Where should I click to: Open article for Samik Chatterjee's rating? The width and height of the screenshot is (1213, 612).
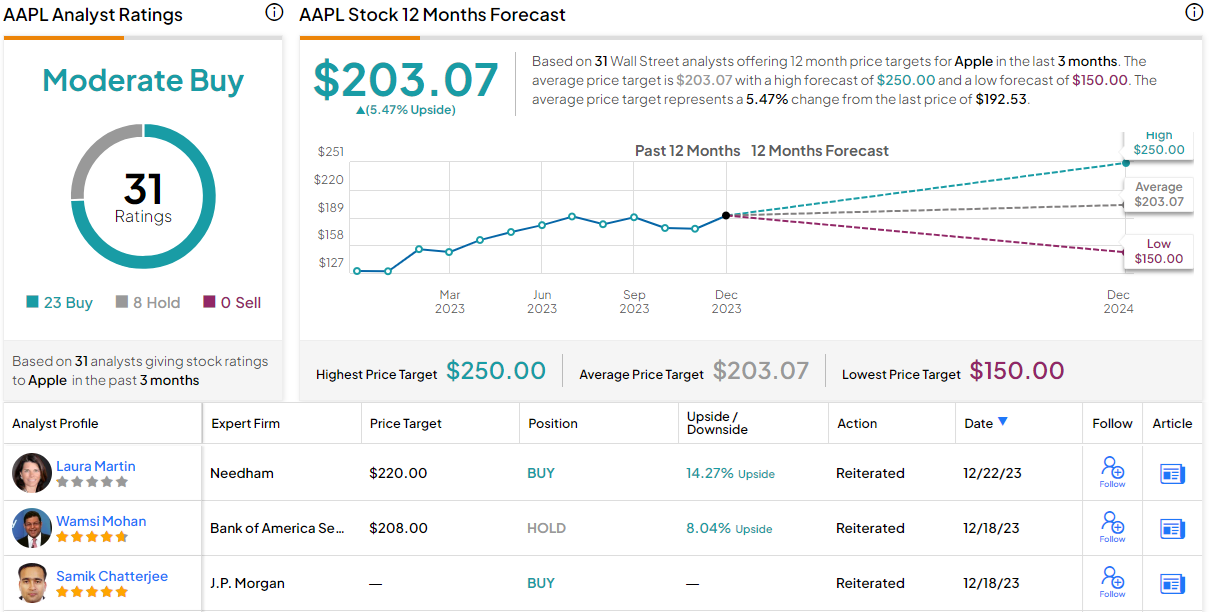[x=1172, y=583]
